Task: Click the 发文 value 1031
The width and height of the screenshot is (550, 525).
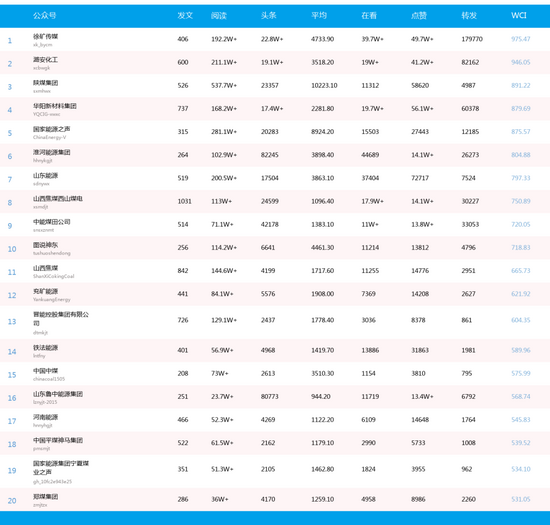Action: click(185, 201)
